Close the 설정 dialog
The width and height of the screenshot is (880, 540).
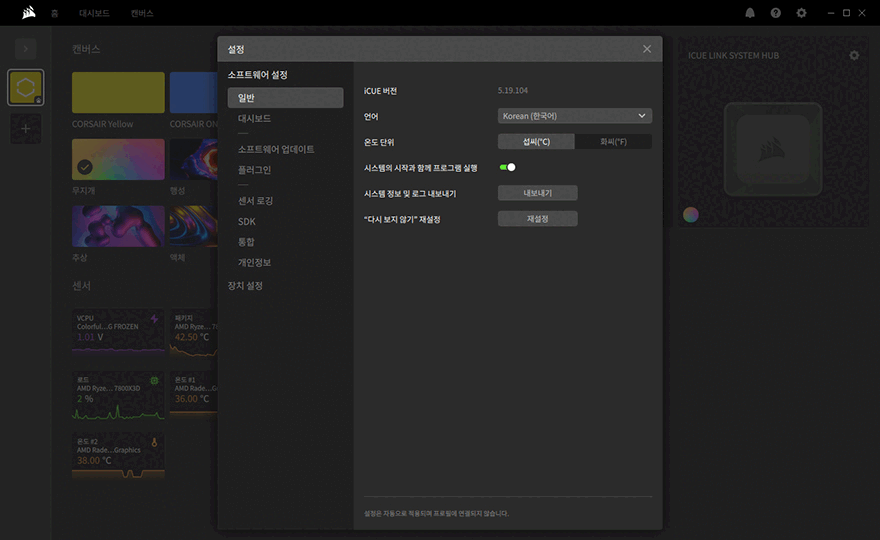[x=647, y=49]
